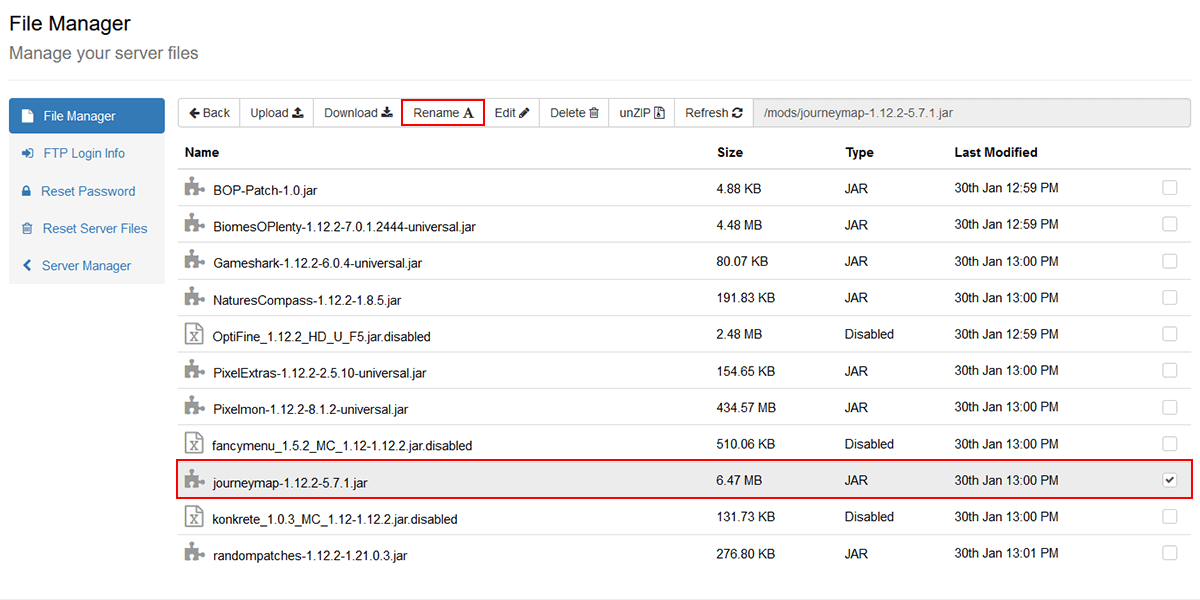Screen dimensions: 1200x600
Task: Click the Server Manager back chevron icon
Action: coord(27,266)
